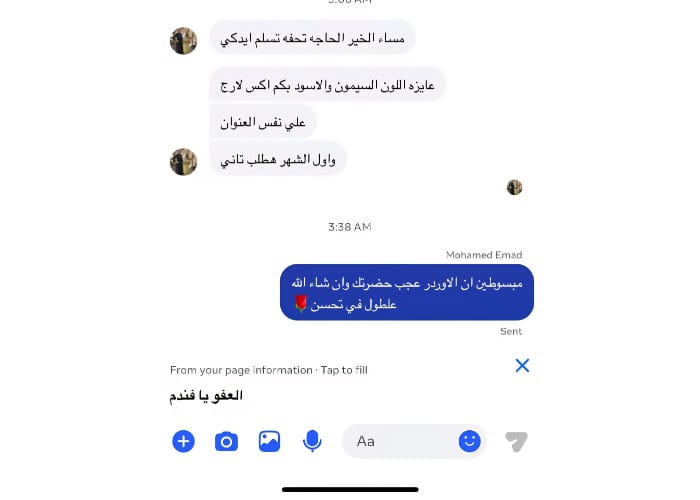The image size is (700, 500).
Task: Tap the message واول الشهر هطلب تاني
Action: click(278, 159)
